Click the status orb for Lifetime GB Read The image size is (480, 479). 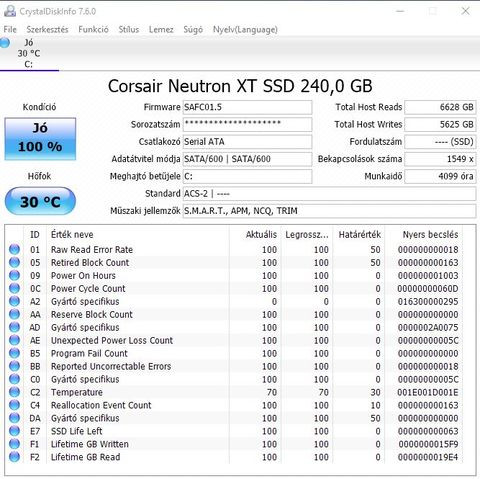[14, 457]
